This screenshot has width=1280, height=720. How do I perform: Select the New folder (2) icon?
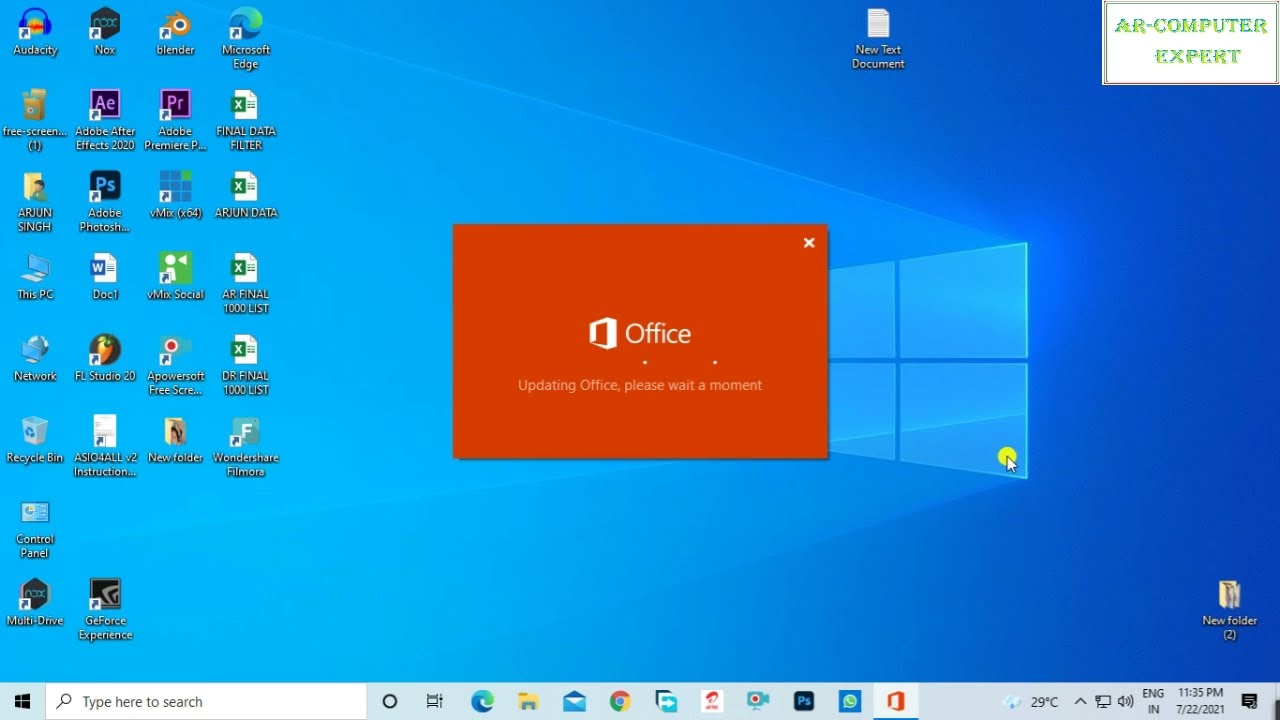pos(1229,610)
